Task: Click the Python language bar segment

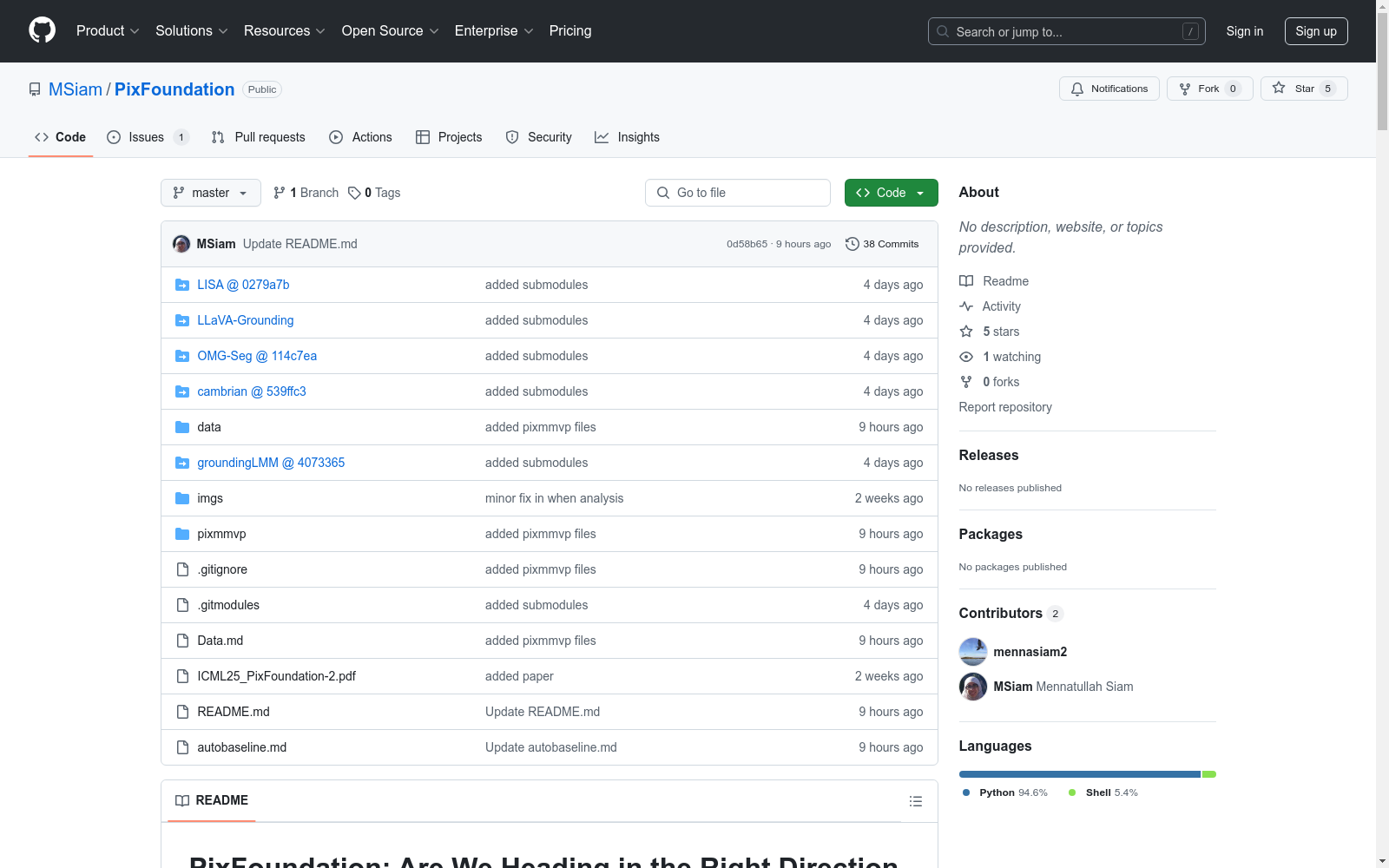Action: (1079, 774)
